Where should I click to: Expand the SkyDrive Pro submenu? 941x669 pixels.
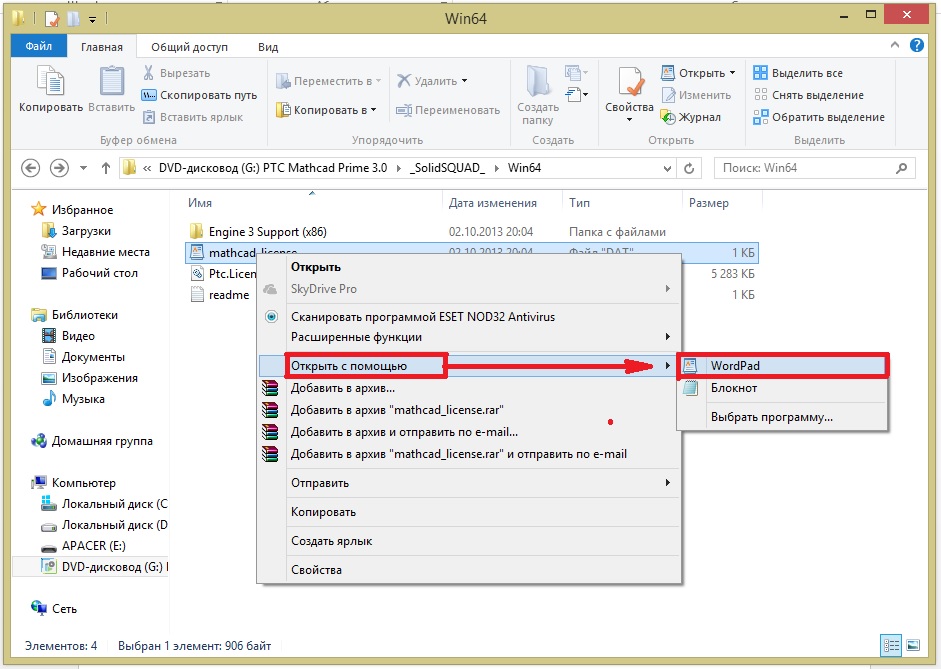click(469, 289)
